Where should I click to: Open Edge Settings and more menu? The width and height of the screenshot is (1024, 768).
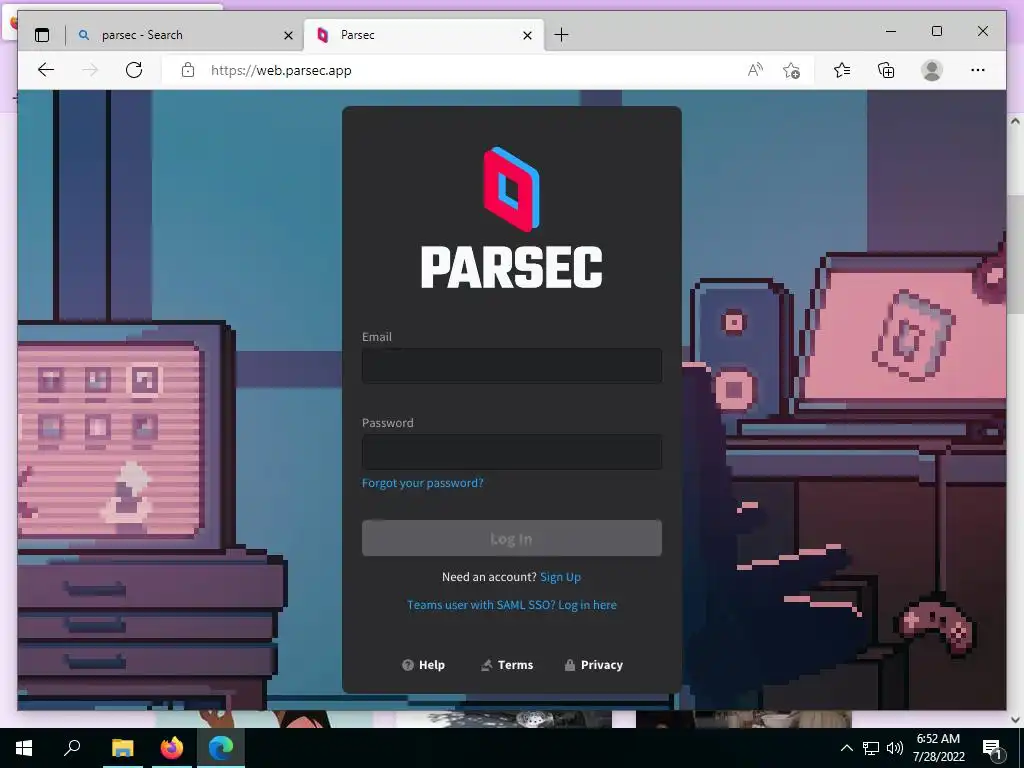point(978,70)
